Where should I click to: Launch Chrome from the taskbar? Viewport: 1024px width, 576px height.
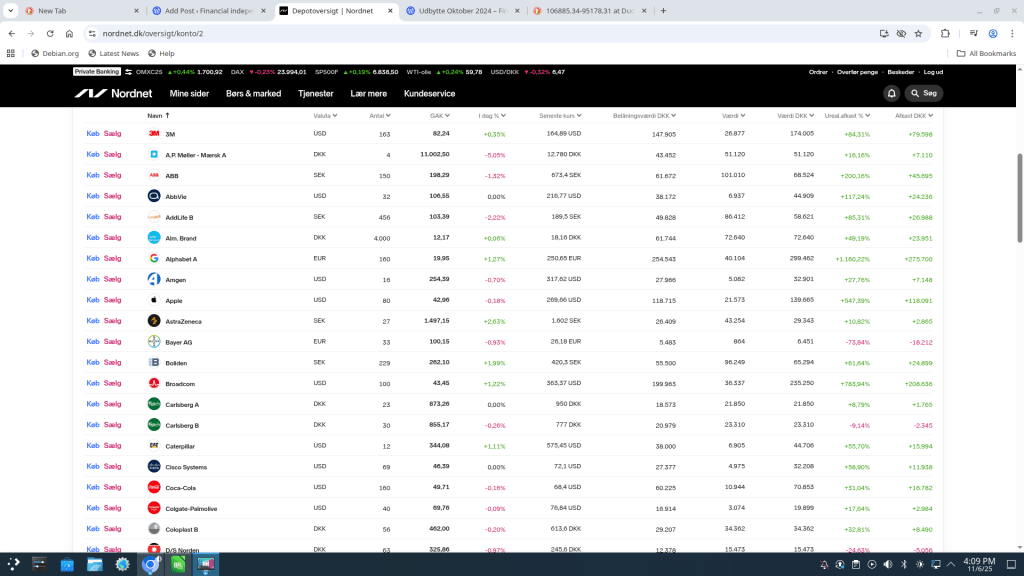point(149,565)
